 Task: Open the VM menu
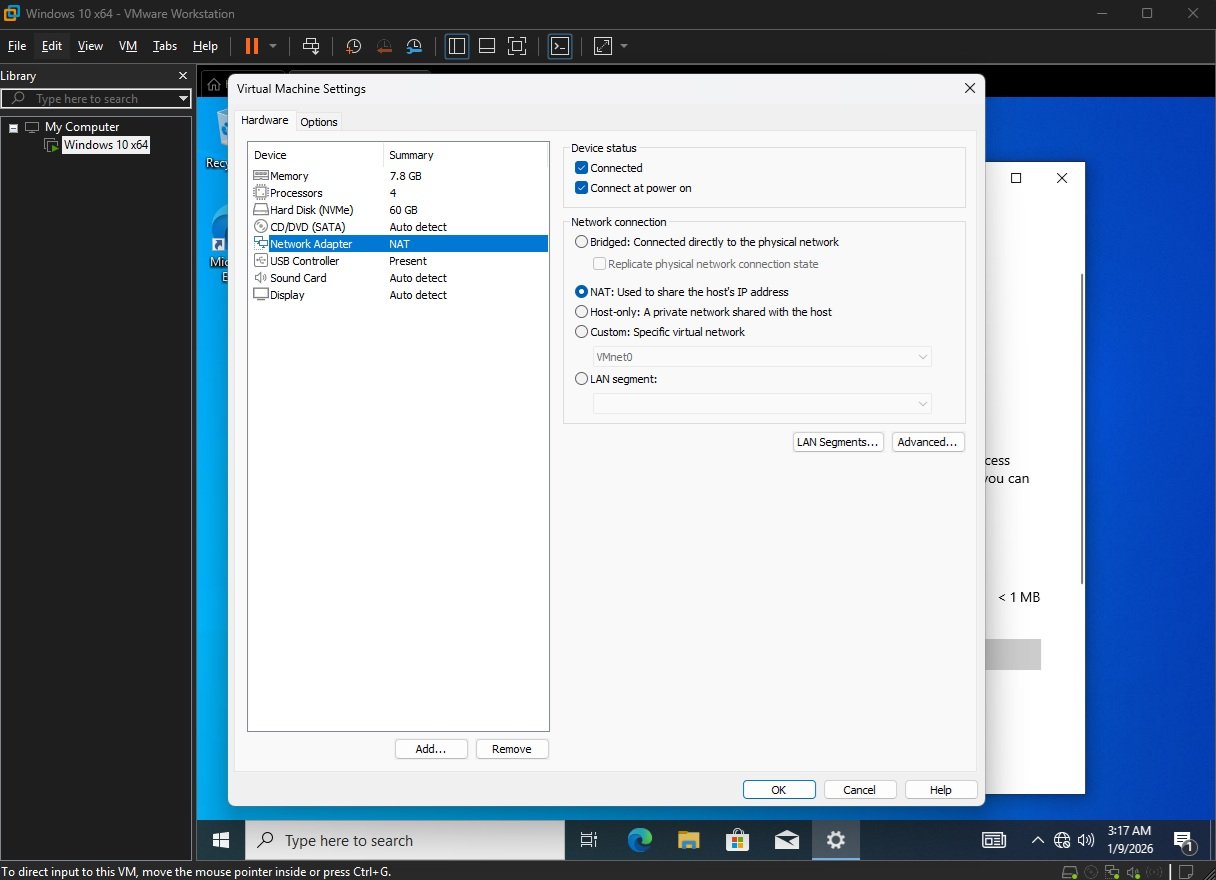128,46
